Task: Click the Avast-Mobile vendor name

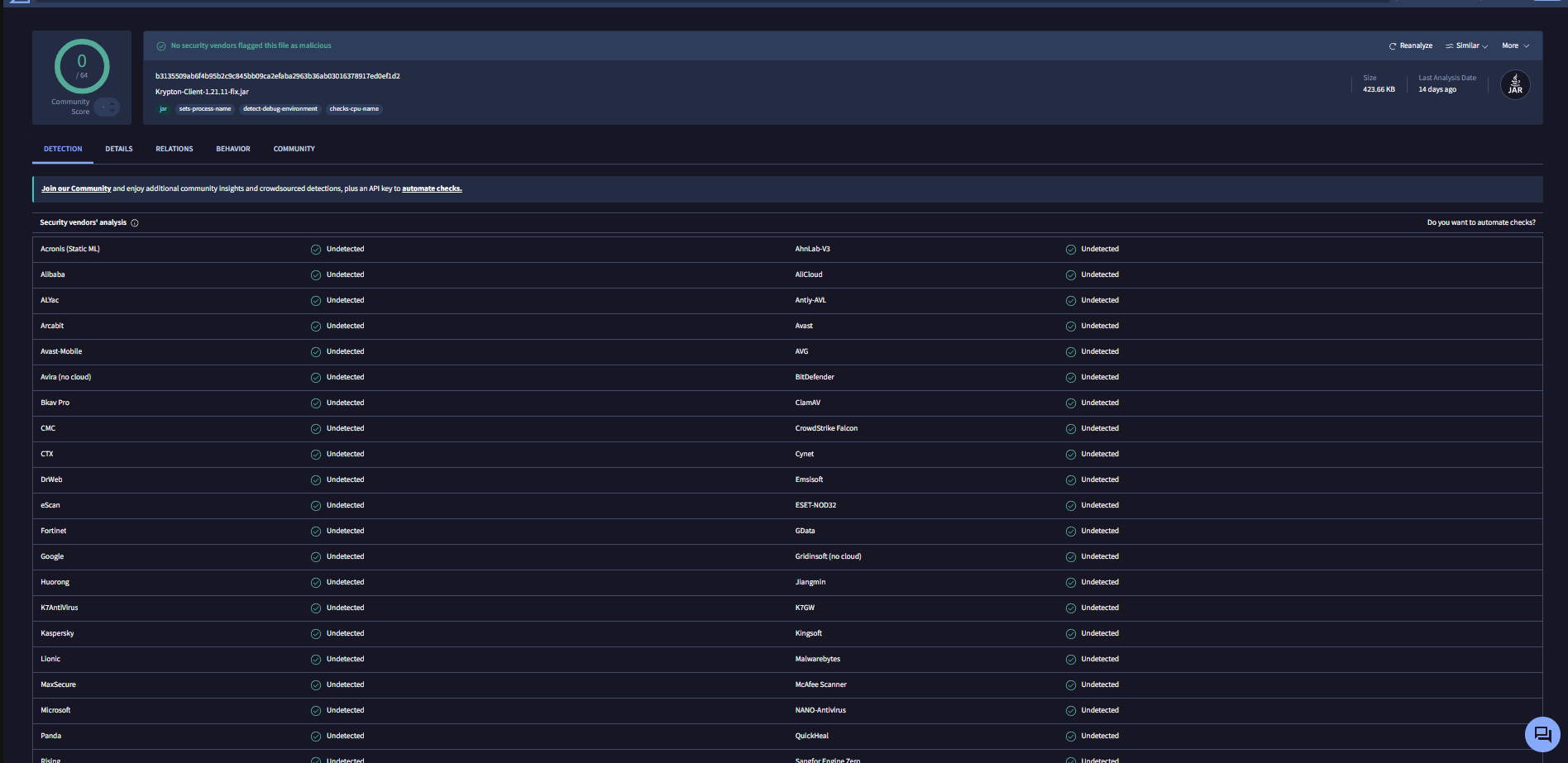Action: (61, 351)
